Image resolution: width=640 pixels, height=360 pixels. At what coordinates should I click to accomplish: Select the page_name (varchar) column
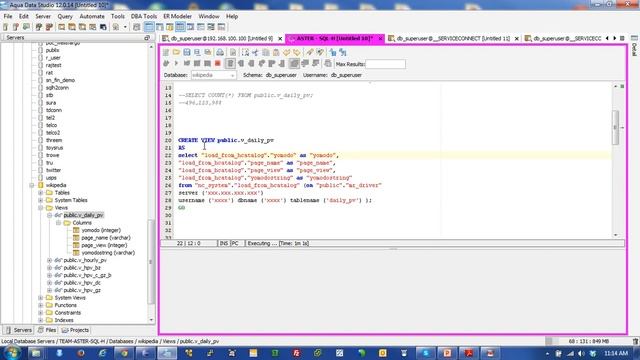coord(106,238)
